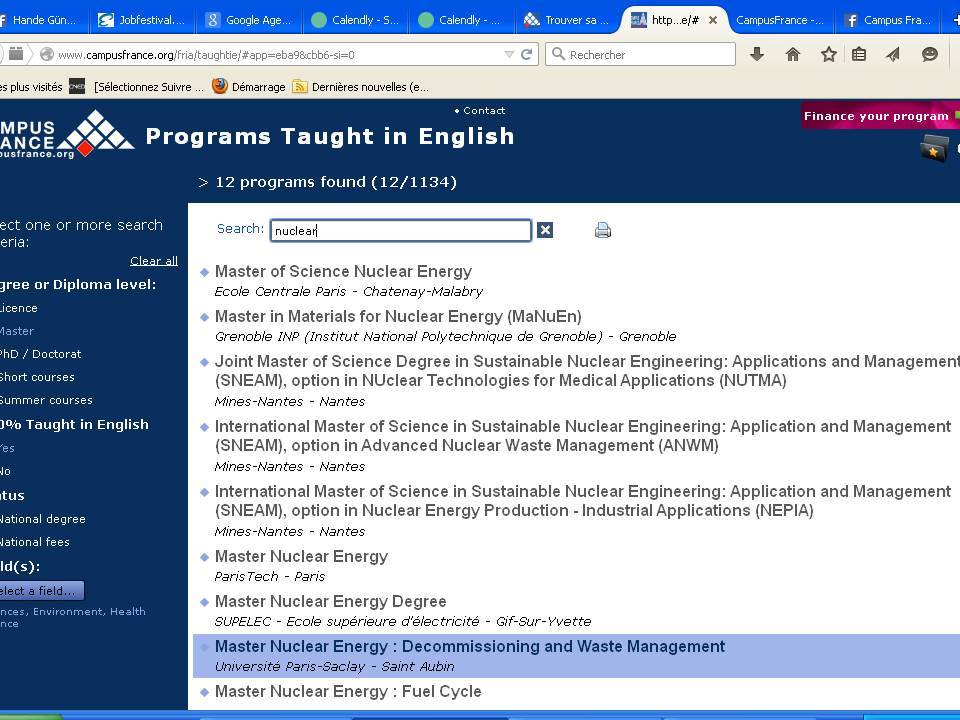This screenshot has width=960, height=720.
Task: Open Master of Science Nuclear Energy program
Action: (x=343, y=271)
